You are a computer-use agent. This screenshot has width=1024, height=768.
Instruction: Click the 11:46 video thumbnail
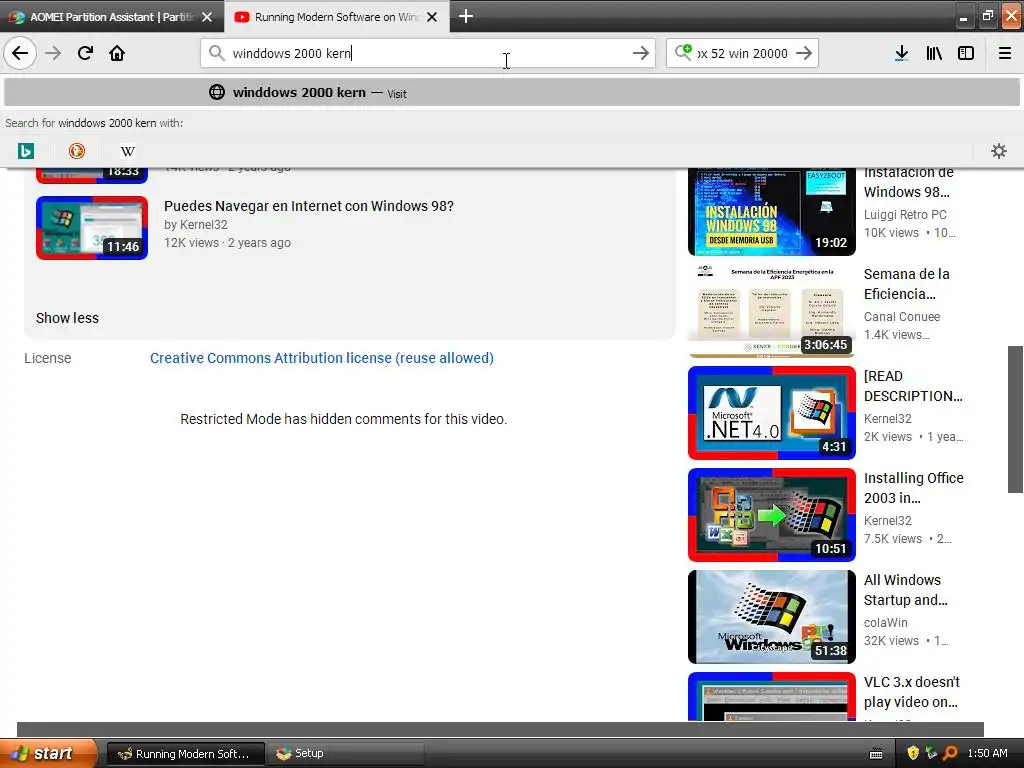92,228
